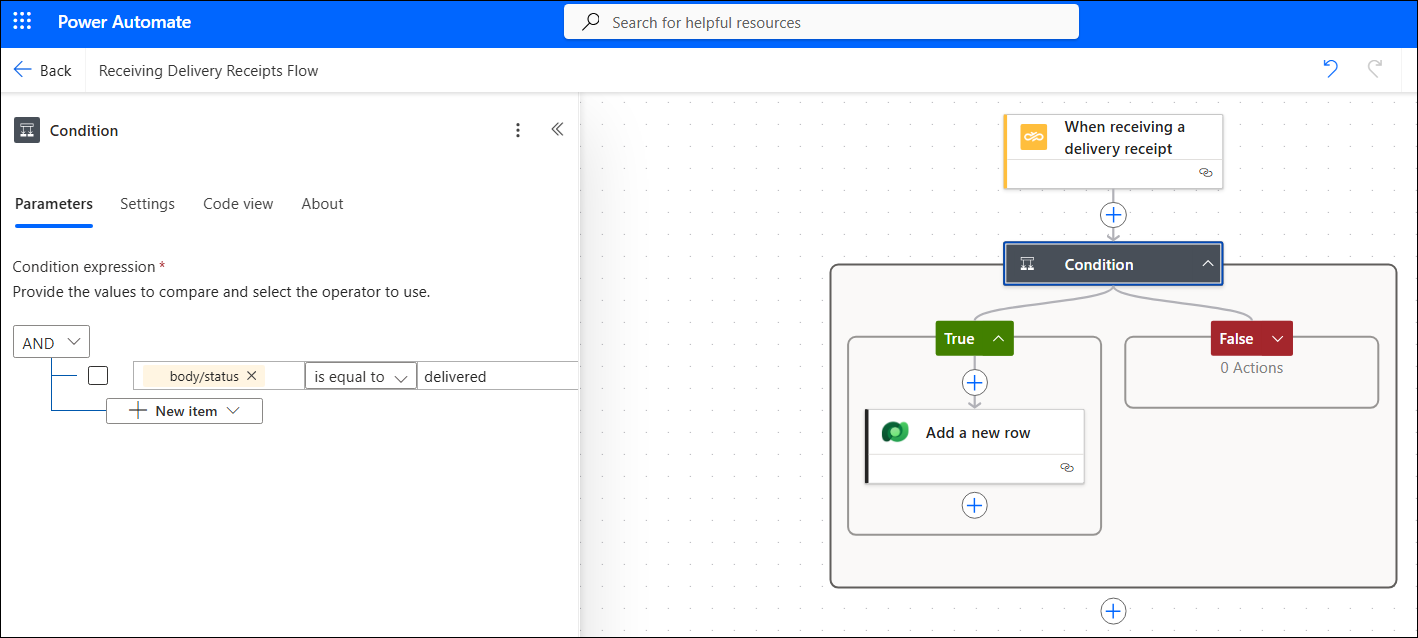Click the 'Provide the values to compare' description text
Image resolution: width=1418 pixels, height=638 pixels.
pos(221,292)
